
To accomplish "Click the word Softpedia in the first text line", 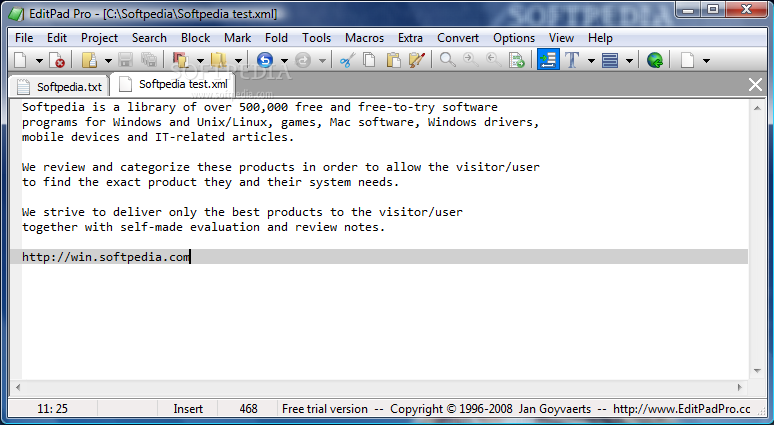I will [x=53, y=107].
